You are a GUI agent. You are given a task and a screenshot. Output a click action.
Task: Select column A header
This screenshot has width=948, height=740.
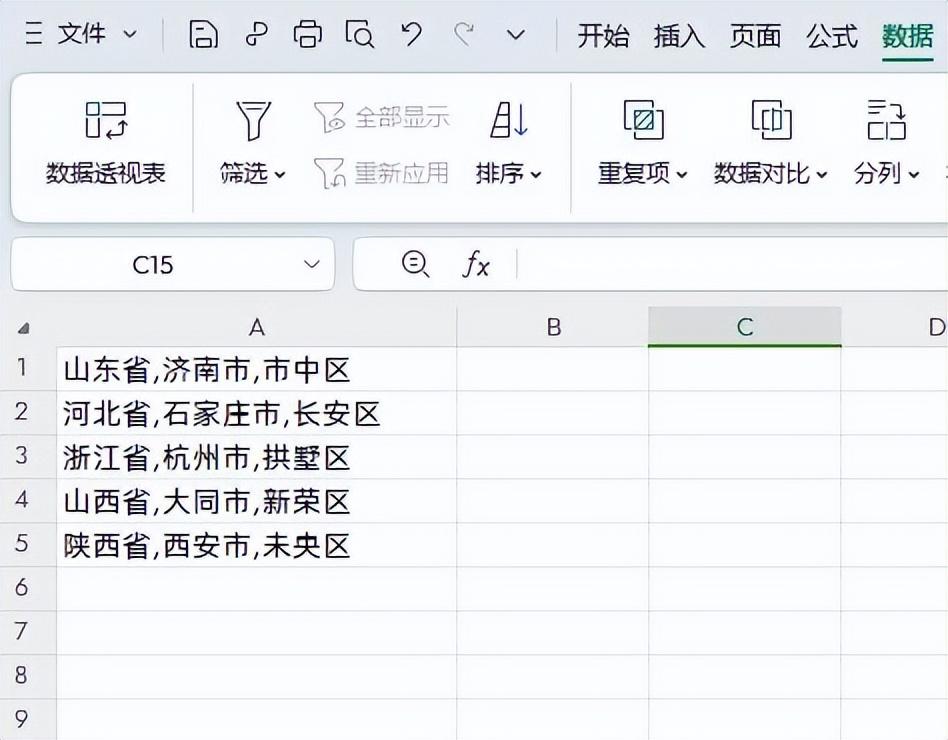[256, 327]
